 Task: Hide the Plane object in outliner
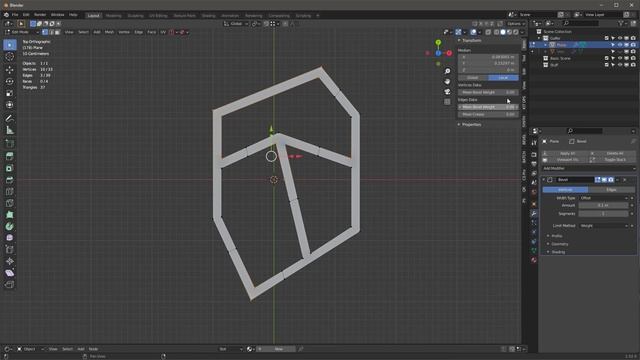620,45
